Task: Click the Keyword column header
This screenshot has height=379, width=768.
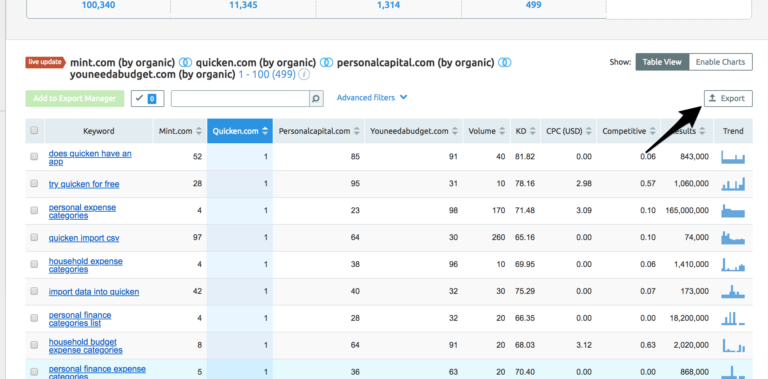Action: pos(98,131)
